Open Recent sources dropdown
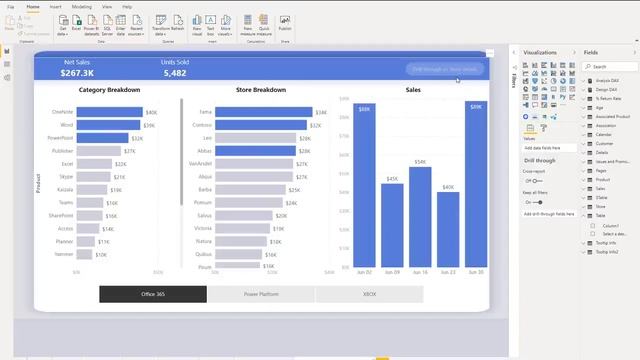Image resolution: width=640 pixels, height=360 pixels. (x=136, y=25)
